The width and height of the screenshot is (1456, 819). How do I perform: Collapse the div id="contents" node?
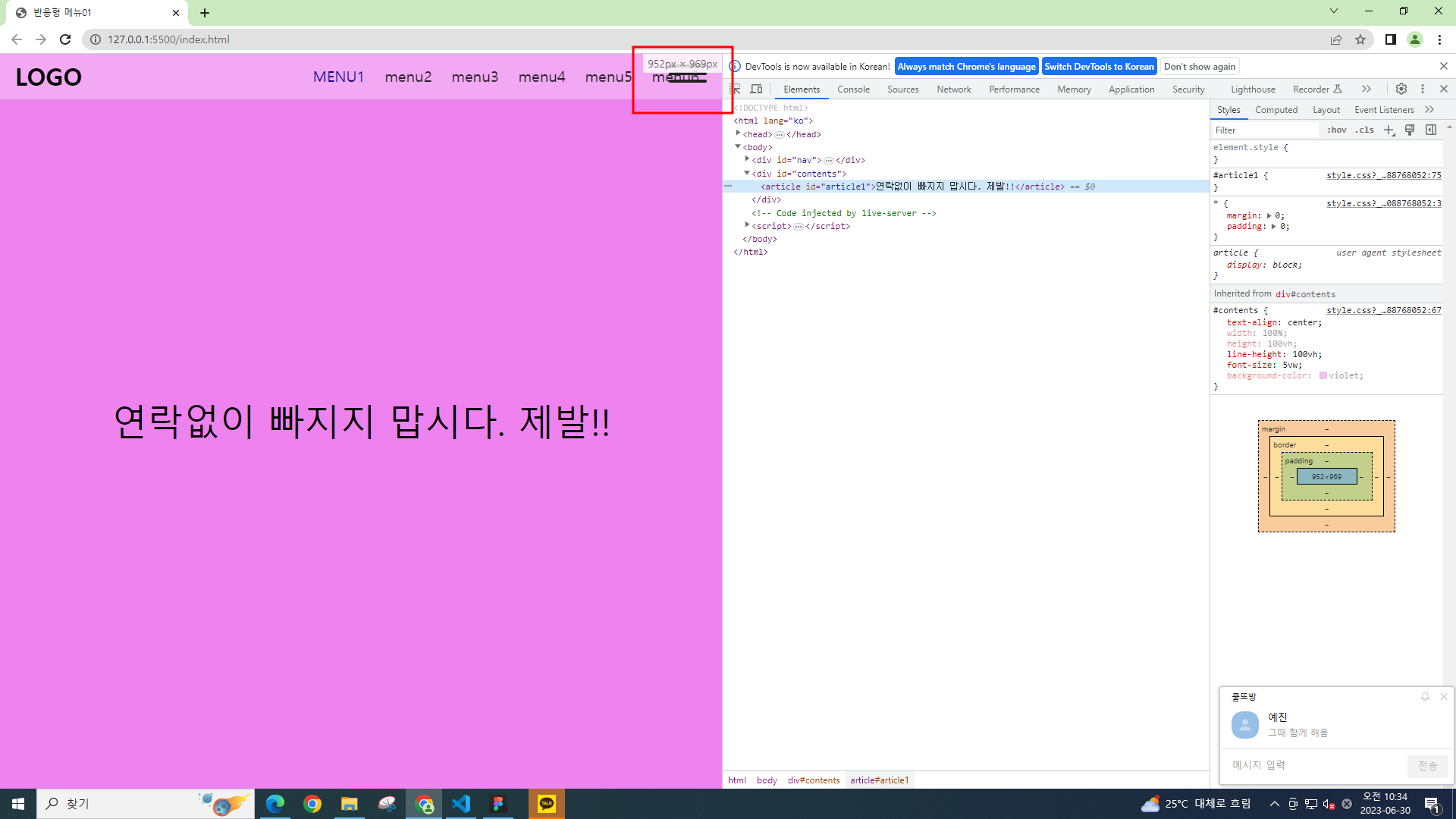pyautogui.click(x=747, y=173)
